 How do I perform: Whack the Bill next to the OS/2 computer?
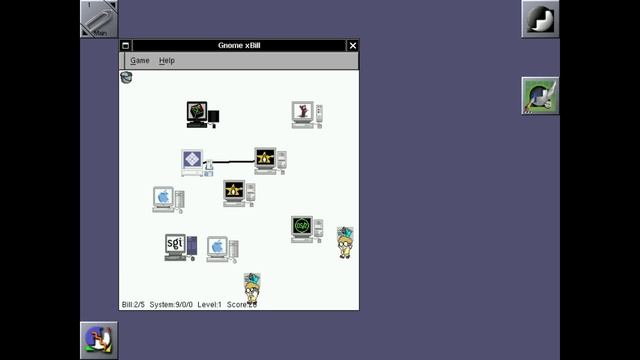pyautogui.click(x=345, y=242)
